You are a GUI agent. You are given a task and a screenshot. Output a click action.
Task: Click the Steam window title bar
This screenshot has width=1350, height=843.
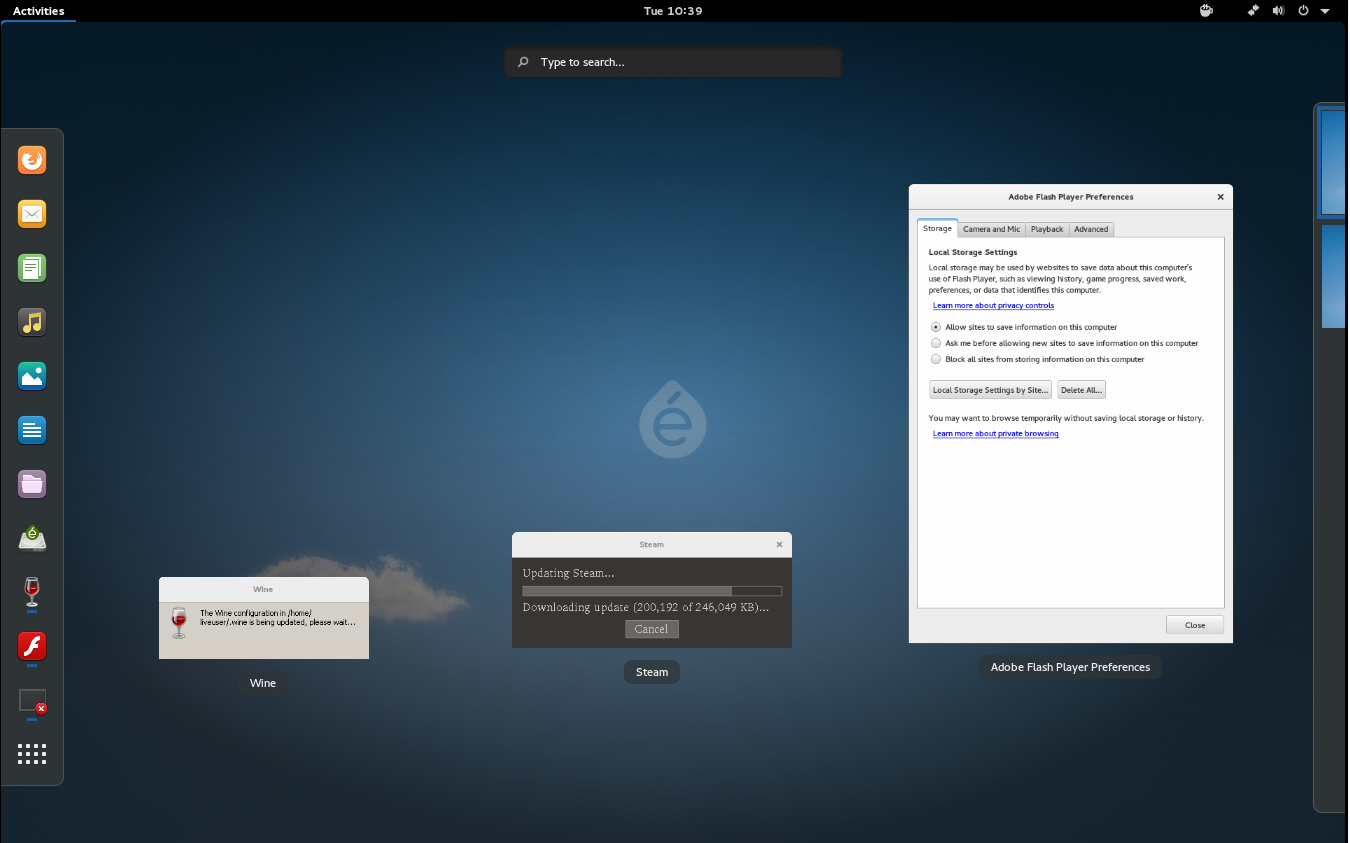pos(652,544)
